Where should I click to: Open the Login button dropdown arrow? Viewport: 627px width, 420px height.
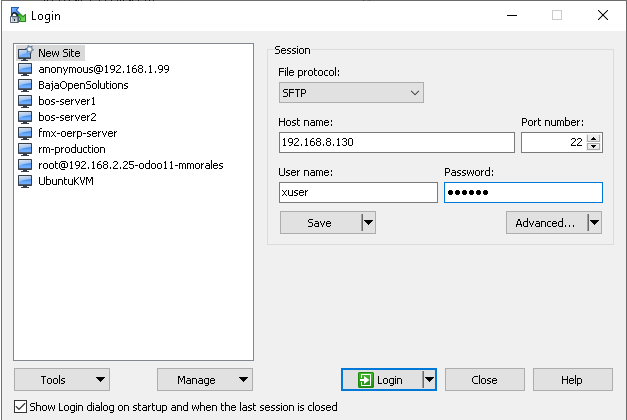coord(429,380)
